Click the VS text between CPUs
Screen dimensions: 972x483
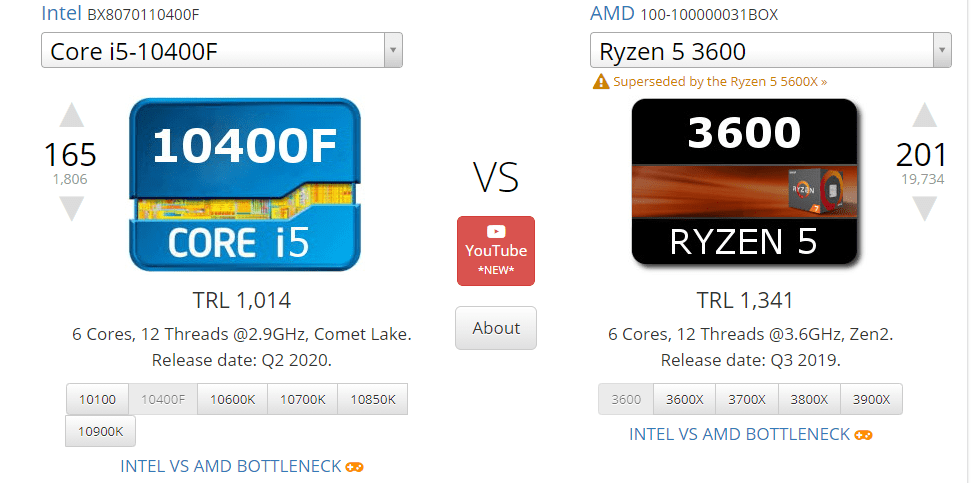[x=496, y=177]
